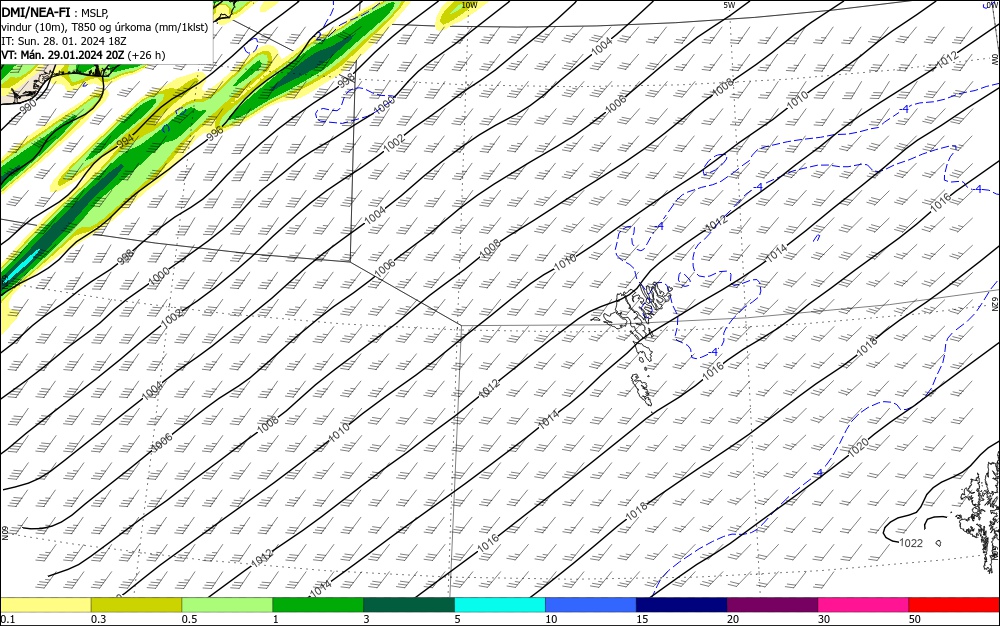The height and width of the screenshot is (626, 1000).
Task: Click the 'vindur (10m), T850 og úrkoma' line
Action: click(x=105, y=27)
